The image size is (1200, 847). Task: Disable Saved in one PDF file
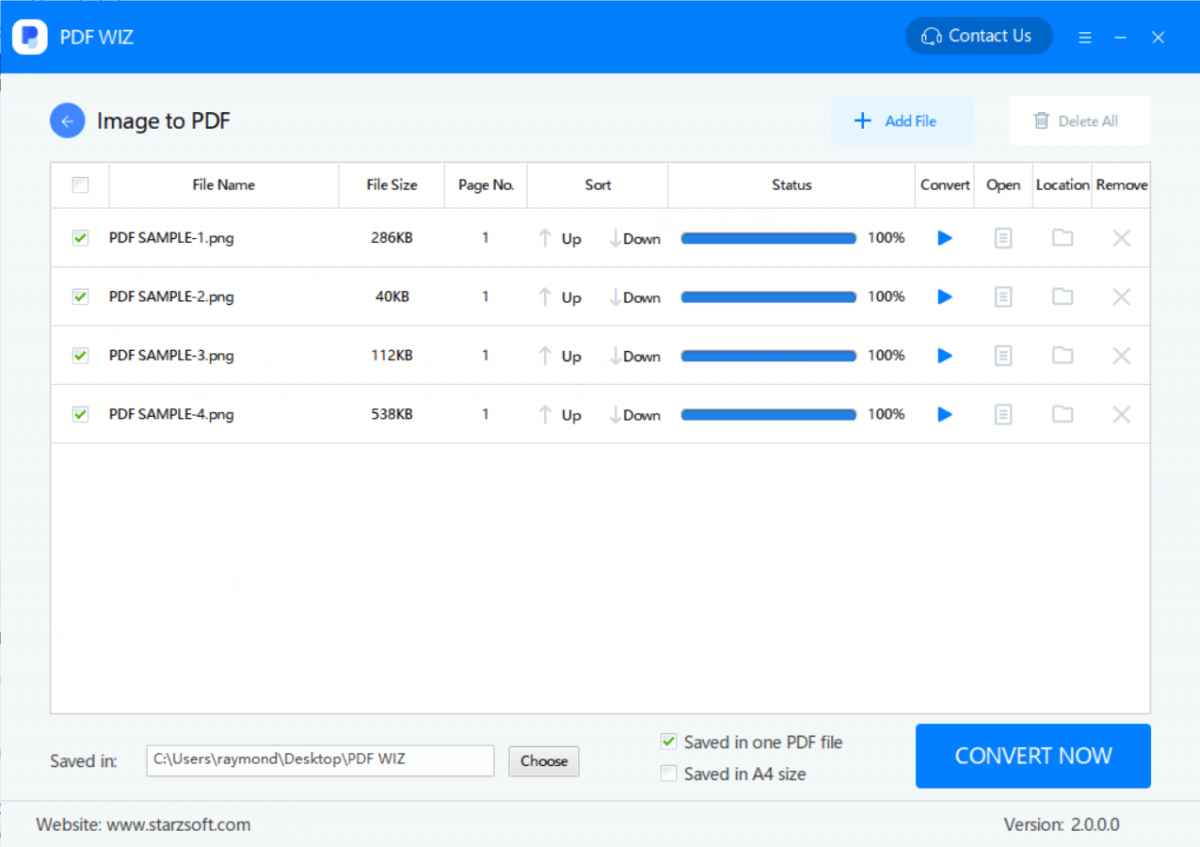click(x=668, y=742)
